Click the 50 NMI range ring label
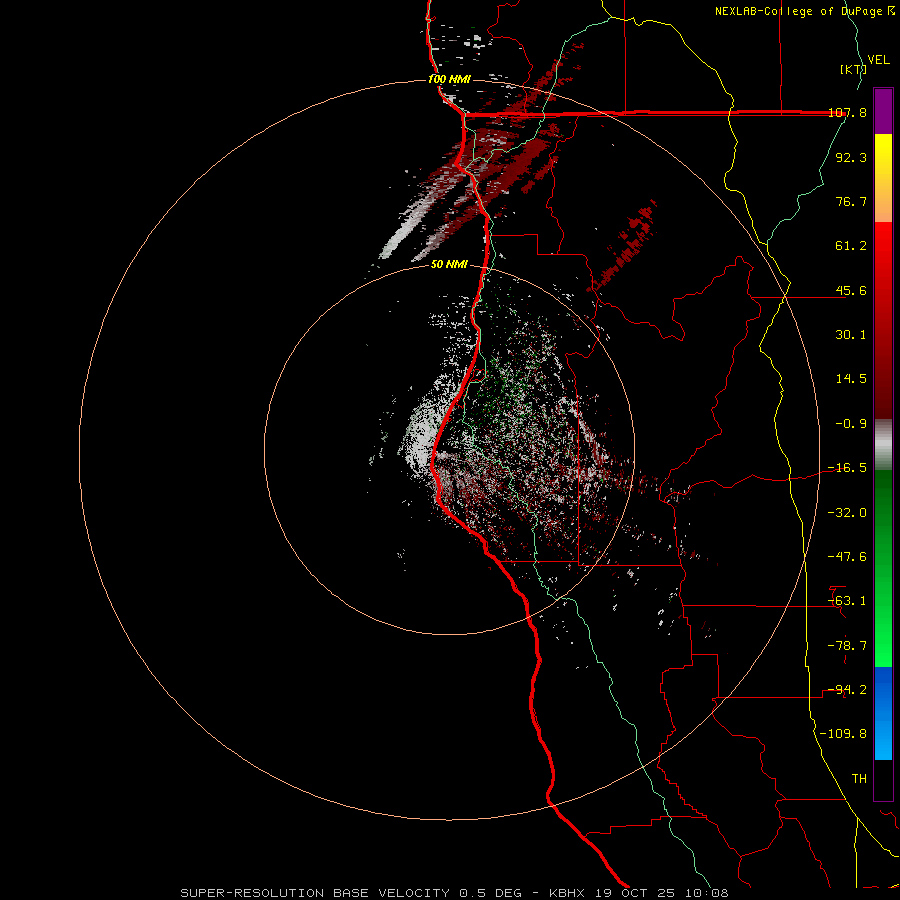Image resolution: width=900 pixels, height=900 pixels. tap(449, 265)
